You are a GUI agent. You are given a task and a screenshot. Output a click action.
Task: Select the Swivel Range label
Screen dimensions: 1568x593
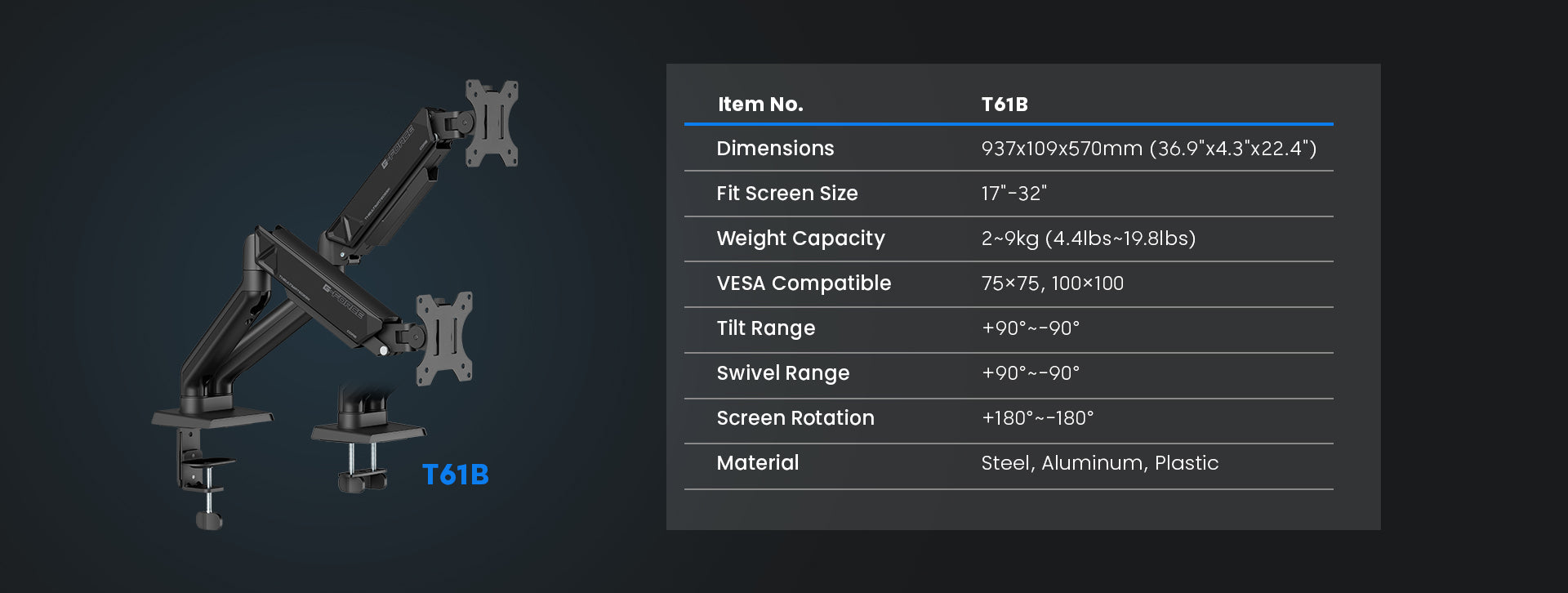click(782, 373)
